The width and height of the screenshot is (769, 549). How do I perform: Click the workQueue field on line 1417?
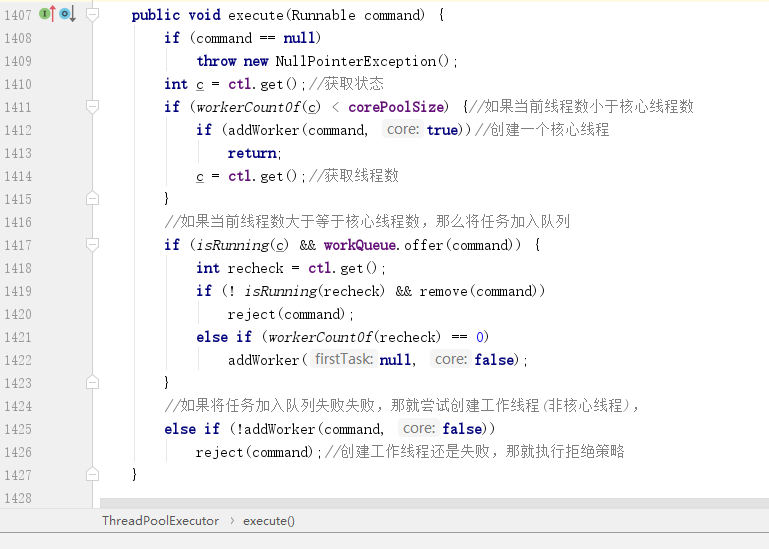pyautogui.click(x=359, y=245)
